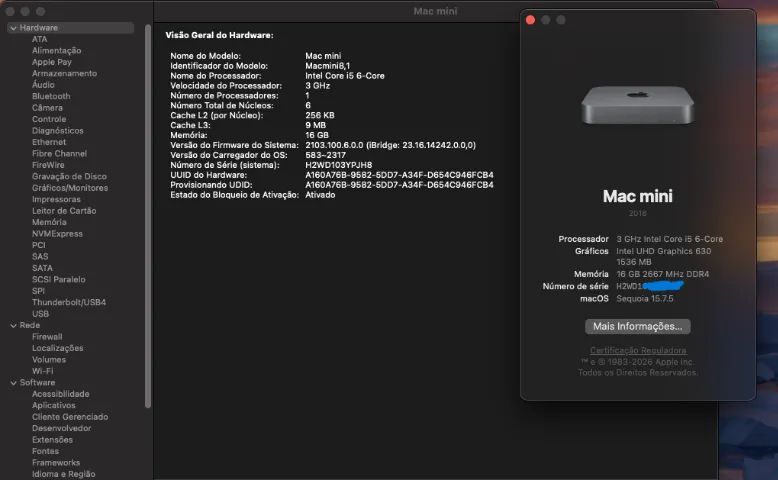Open Leitor de Cartão entry
The height and width of the screenshot is (480, 778).
point(64,210)
